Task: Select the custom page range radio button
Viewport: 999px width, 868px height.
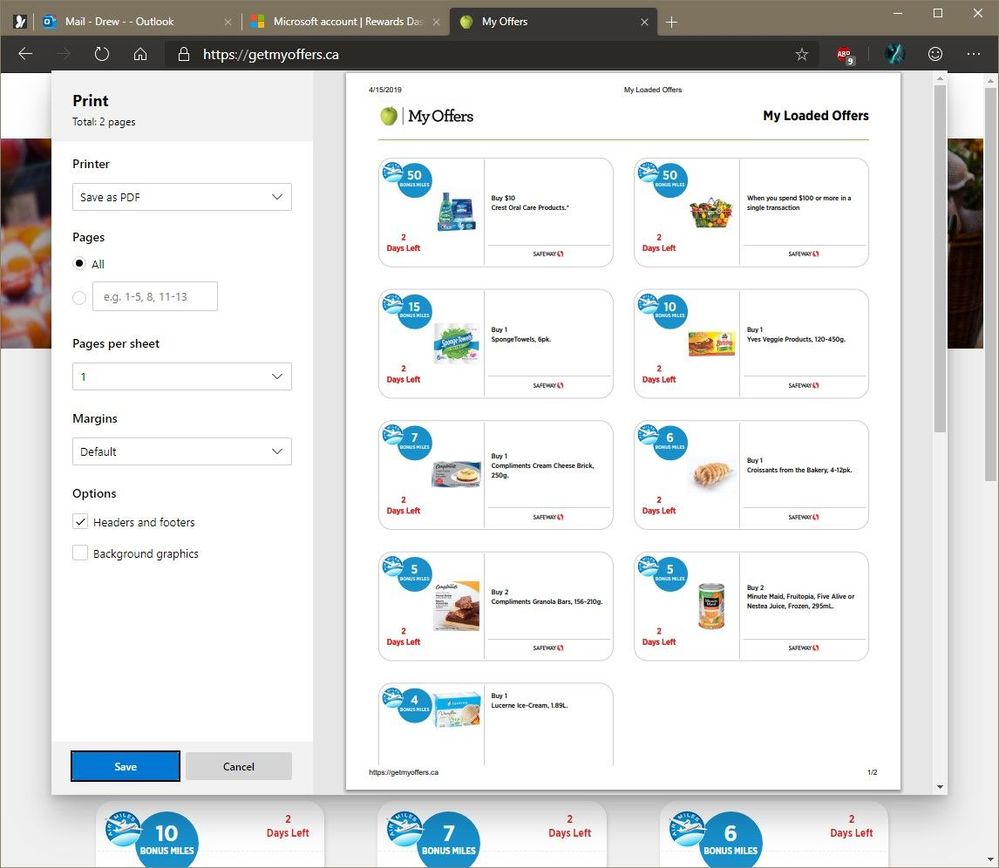Action: [x=79, y=298]
